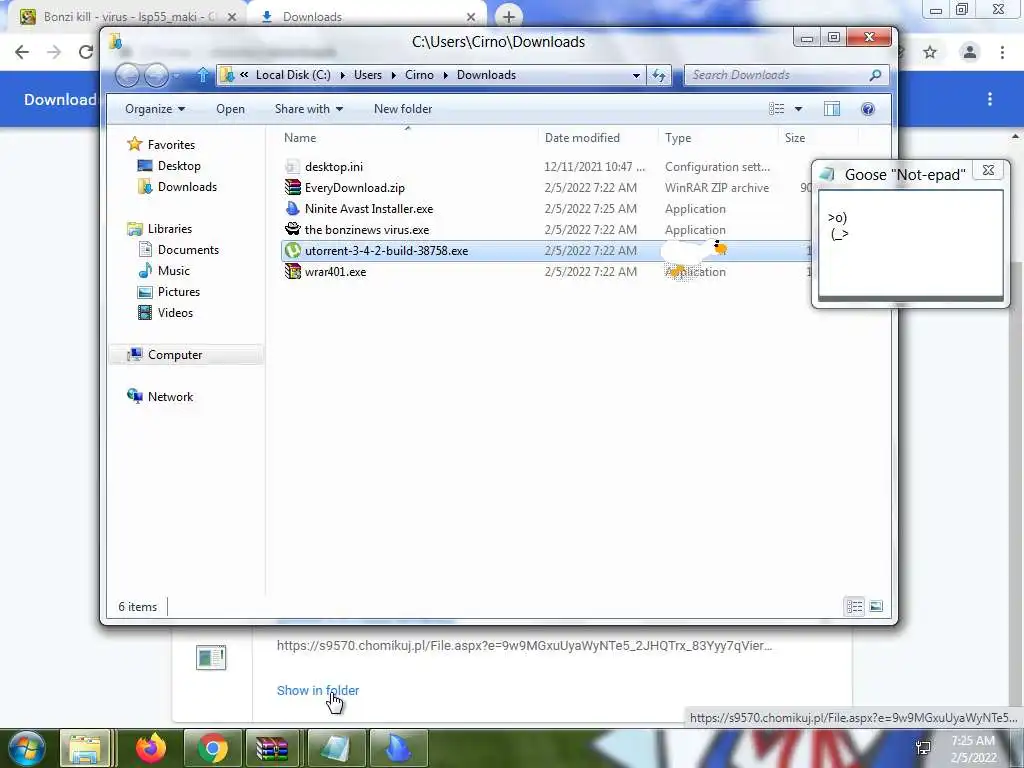Expand the chevron after Cirno in breadcrumb

[445, 75]
